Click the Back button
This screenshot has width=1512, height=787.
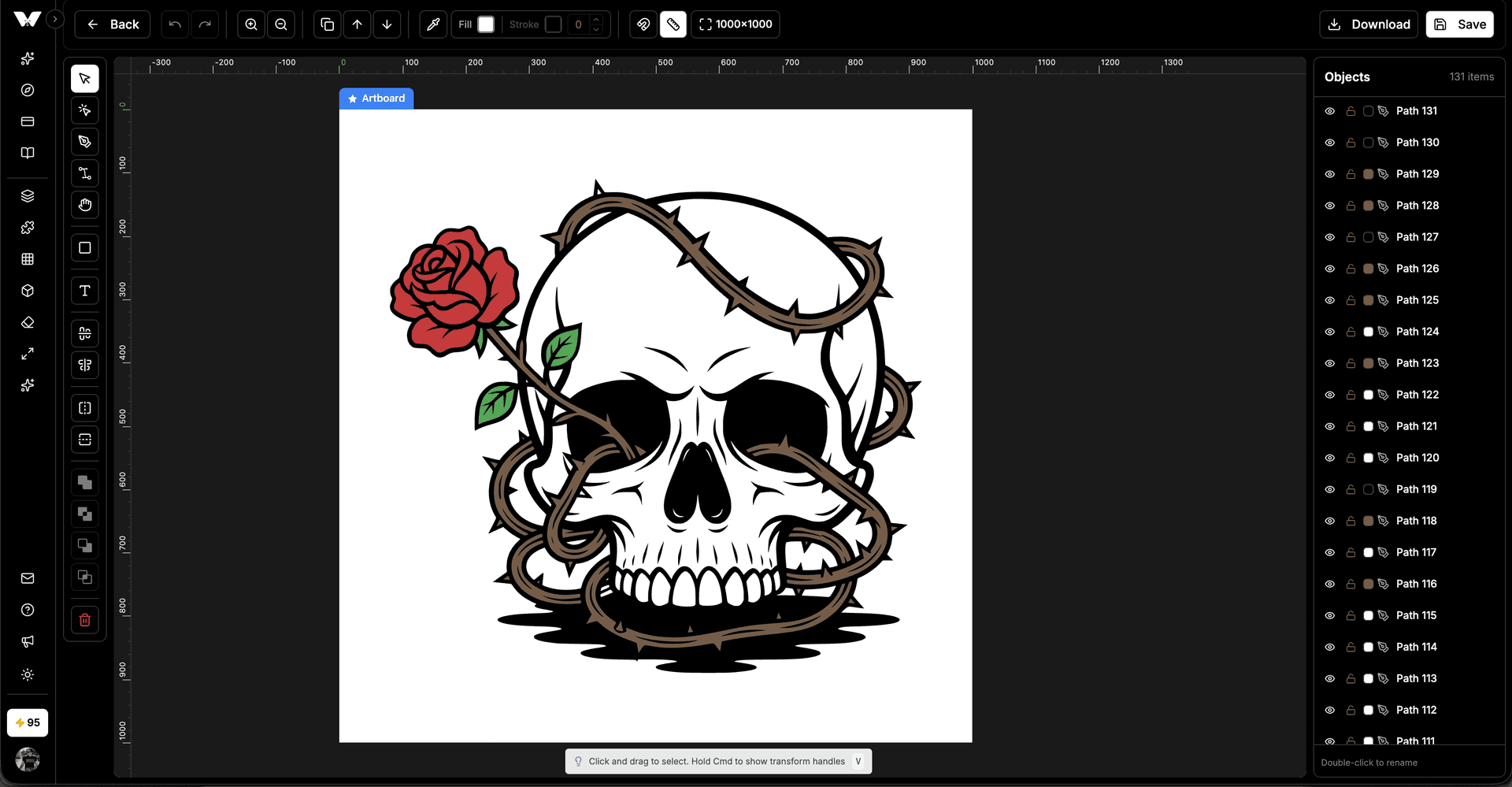pos(113,24)
